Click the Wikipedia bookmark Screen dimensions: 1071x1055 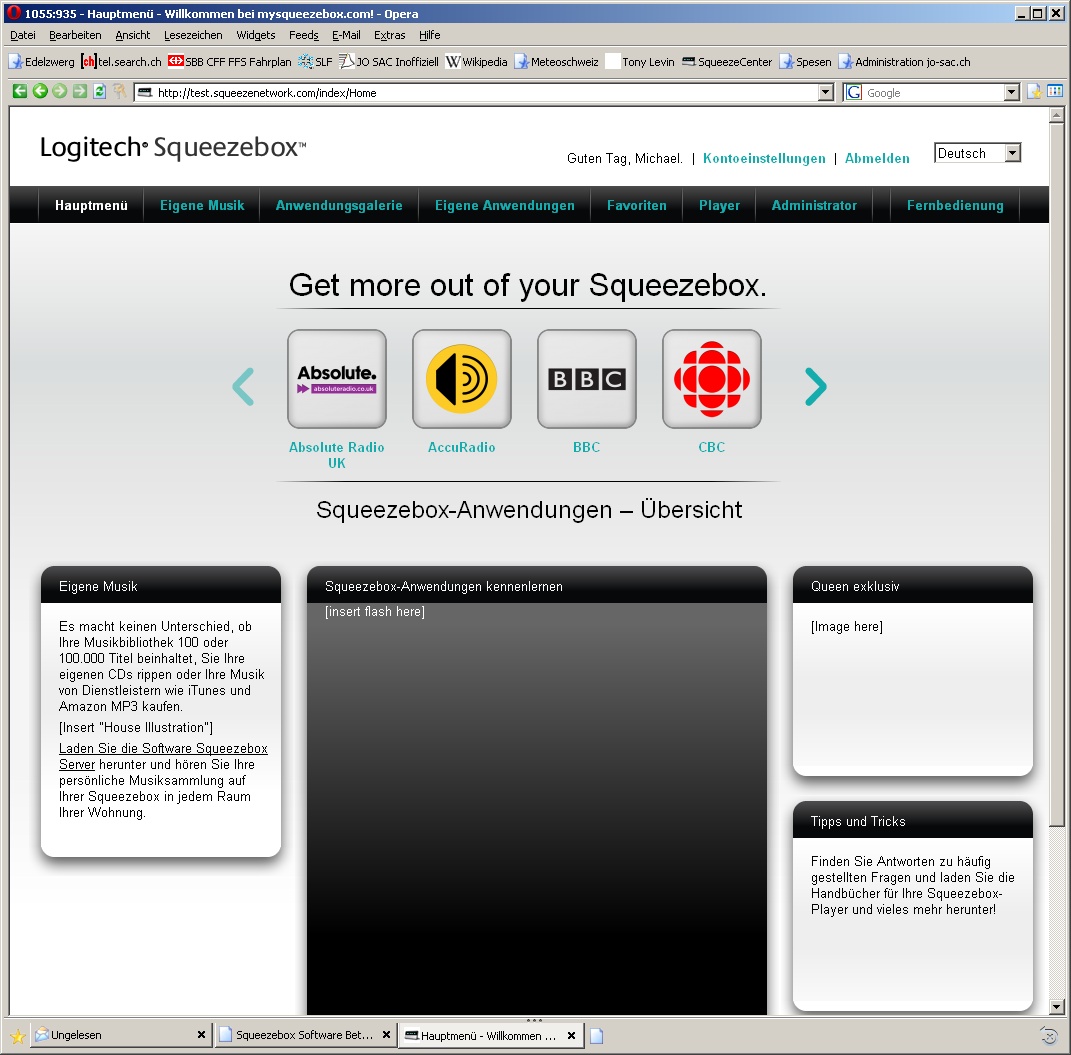coord(477,62)
